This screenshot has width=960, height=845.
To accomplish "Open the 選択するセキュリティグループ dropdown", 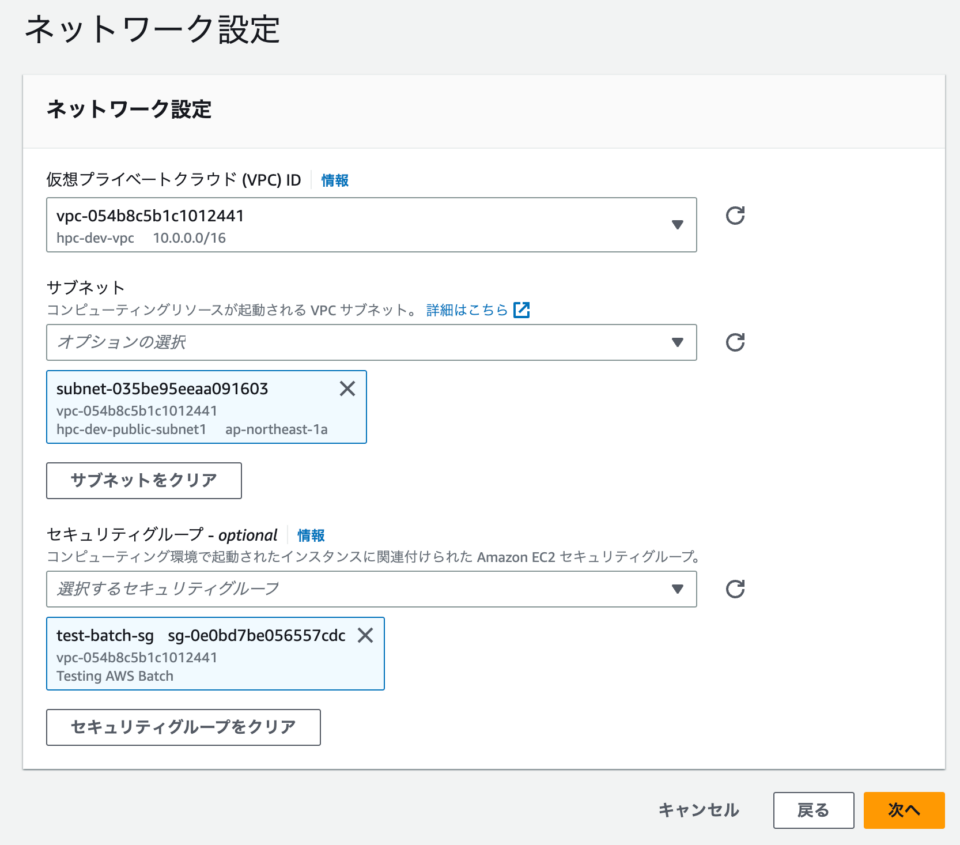I will 370,590.
